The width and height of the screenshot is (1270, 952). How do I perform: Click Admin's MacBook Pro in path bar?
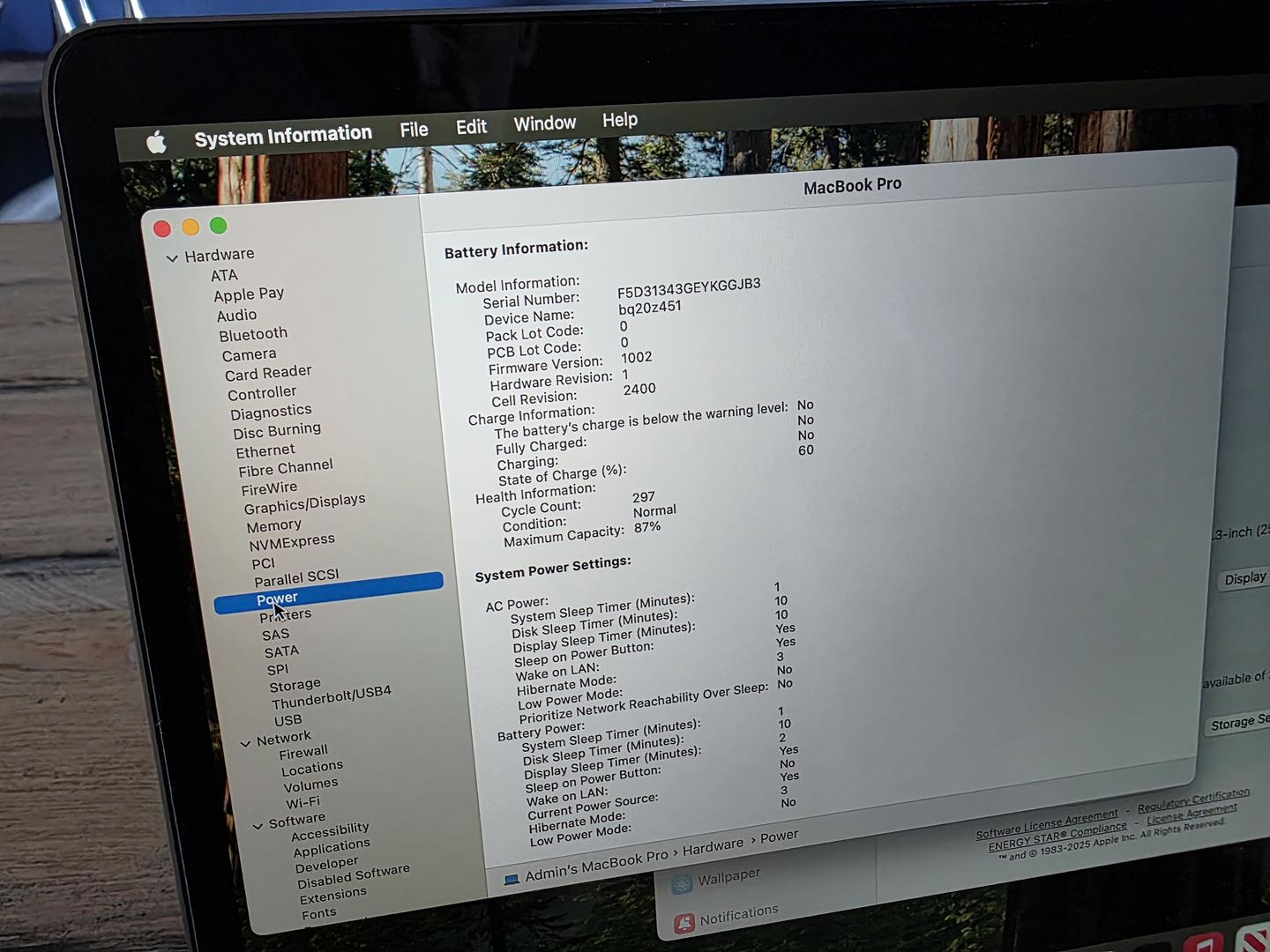(596, 866)
